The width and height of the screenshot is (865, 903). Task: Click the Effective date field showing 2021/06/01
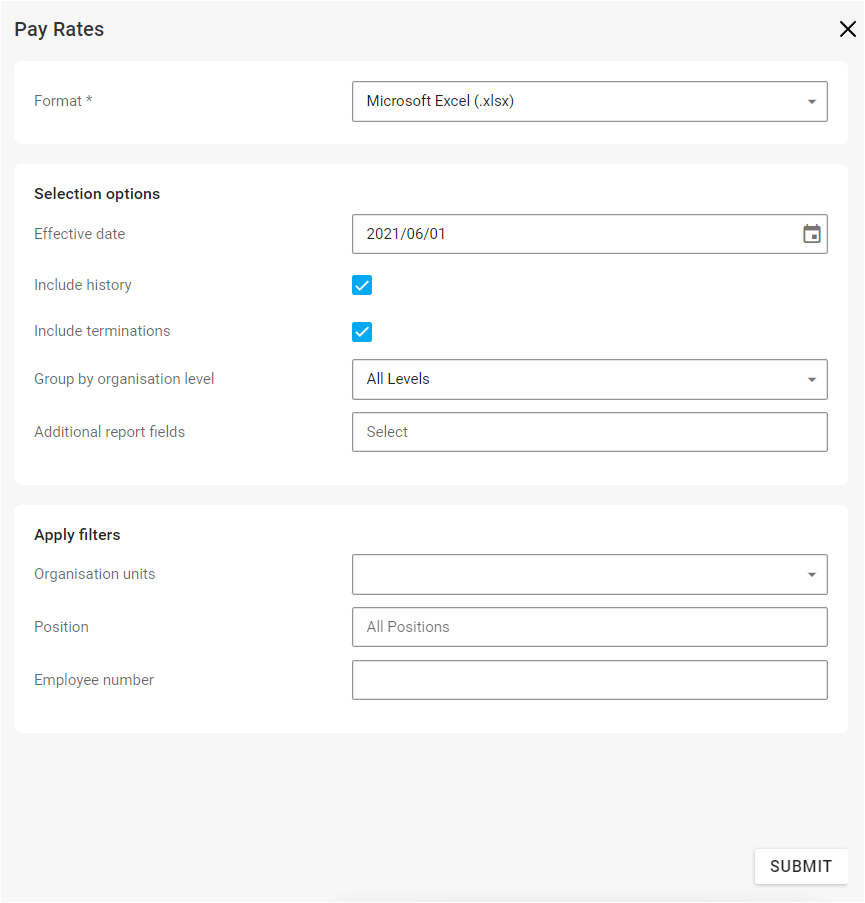(x=570, y=234)
